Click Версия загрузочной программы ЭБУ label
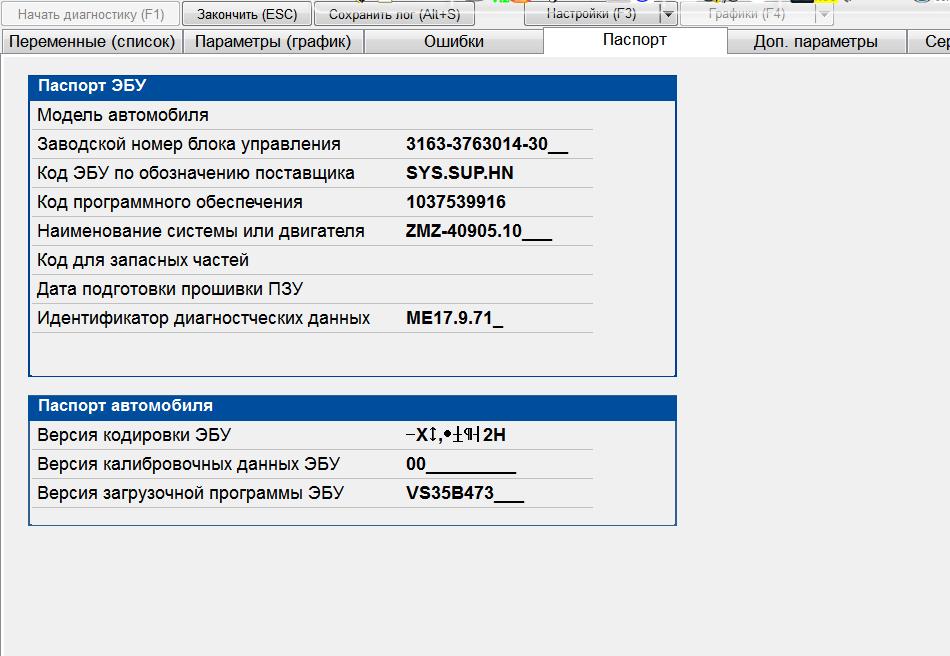Screen dimensions: 950x656 point(190,493)
